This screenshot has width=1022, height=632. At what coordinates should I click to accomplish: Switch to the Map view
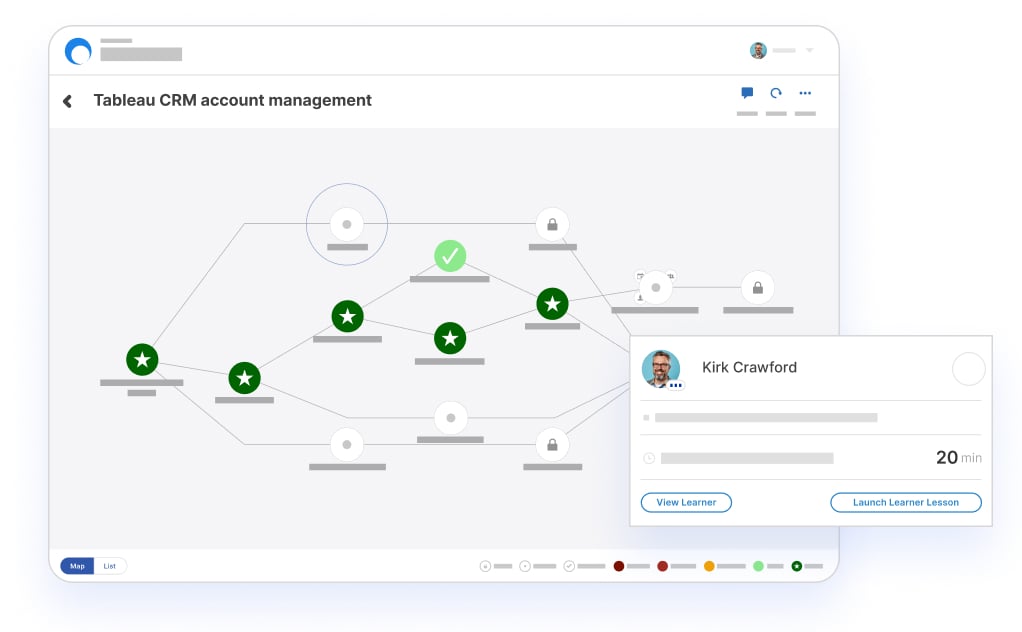[x=77, y=566]
